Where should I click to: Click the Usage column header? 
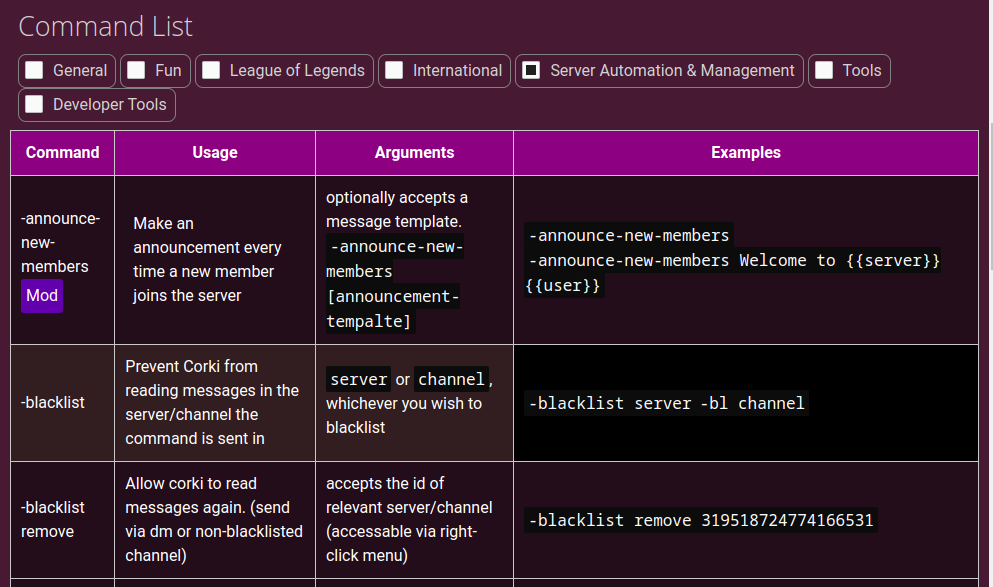coord(215,153)
